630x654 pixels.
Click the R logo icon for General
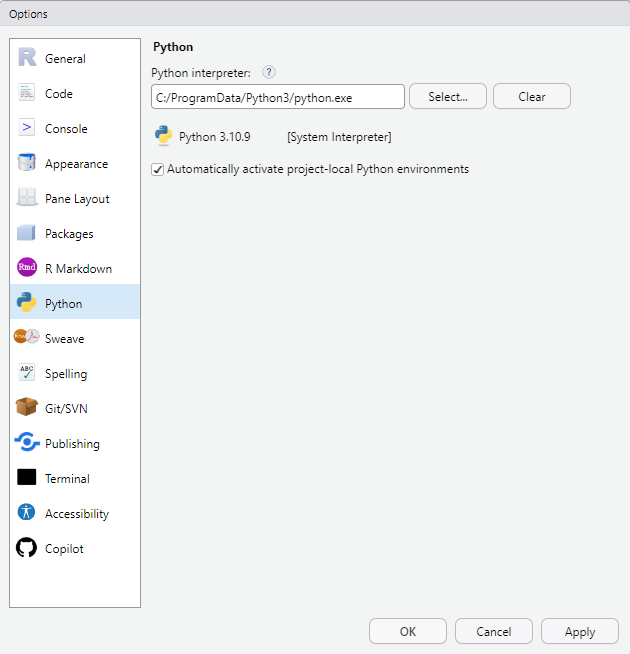point(27,58)
